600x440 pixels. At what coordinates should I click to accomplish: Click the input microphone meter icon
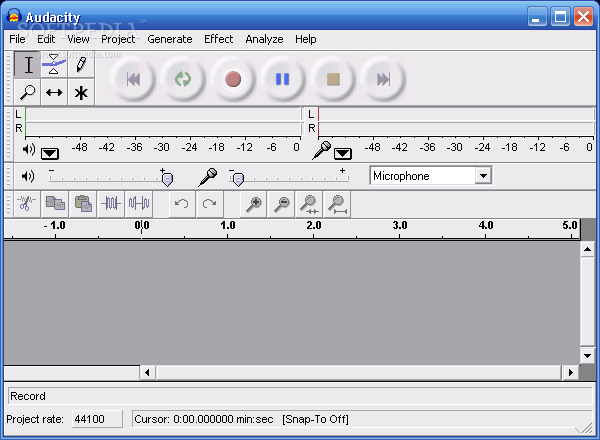click(x=321, y=150)
